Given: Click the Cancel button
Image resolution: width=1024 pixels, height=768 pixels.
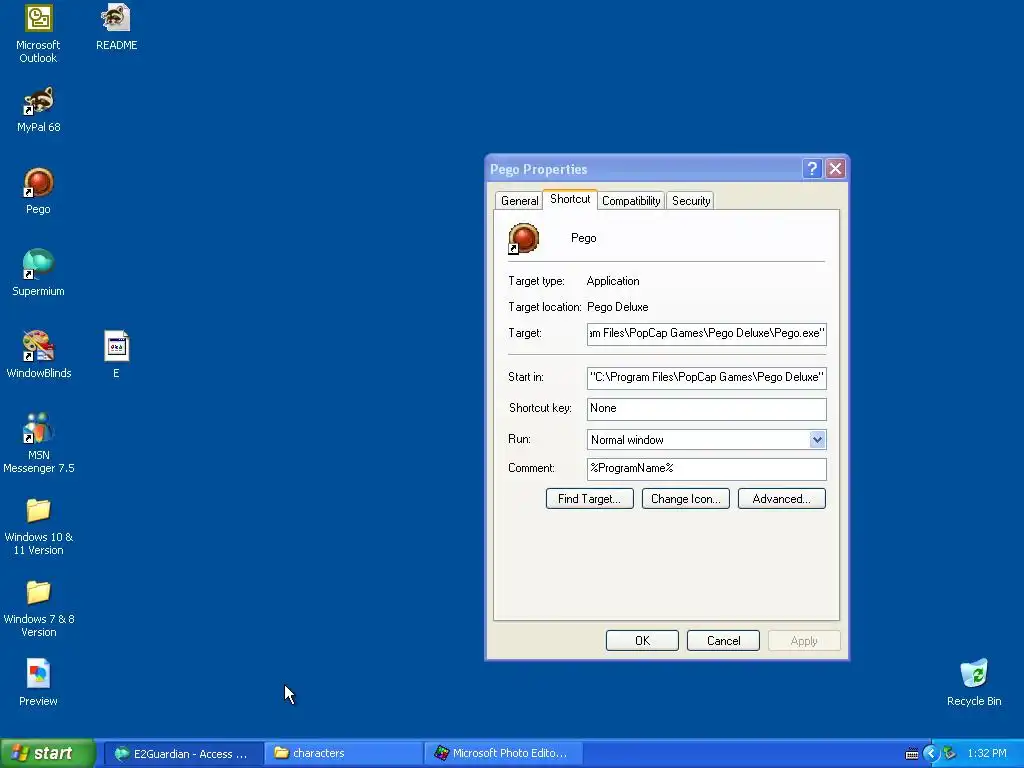Looking at the screenshot, I should point(724,641).
